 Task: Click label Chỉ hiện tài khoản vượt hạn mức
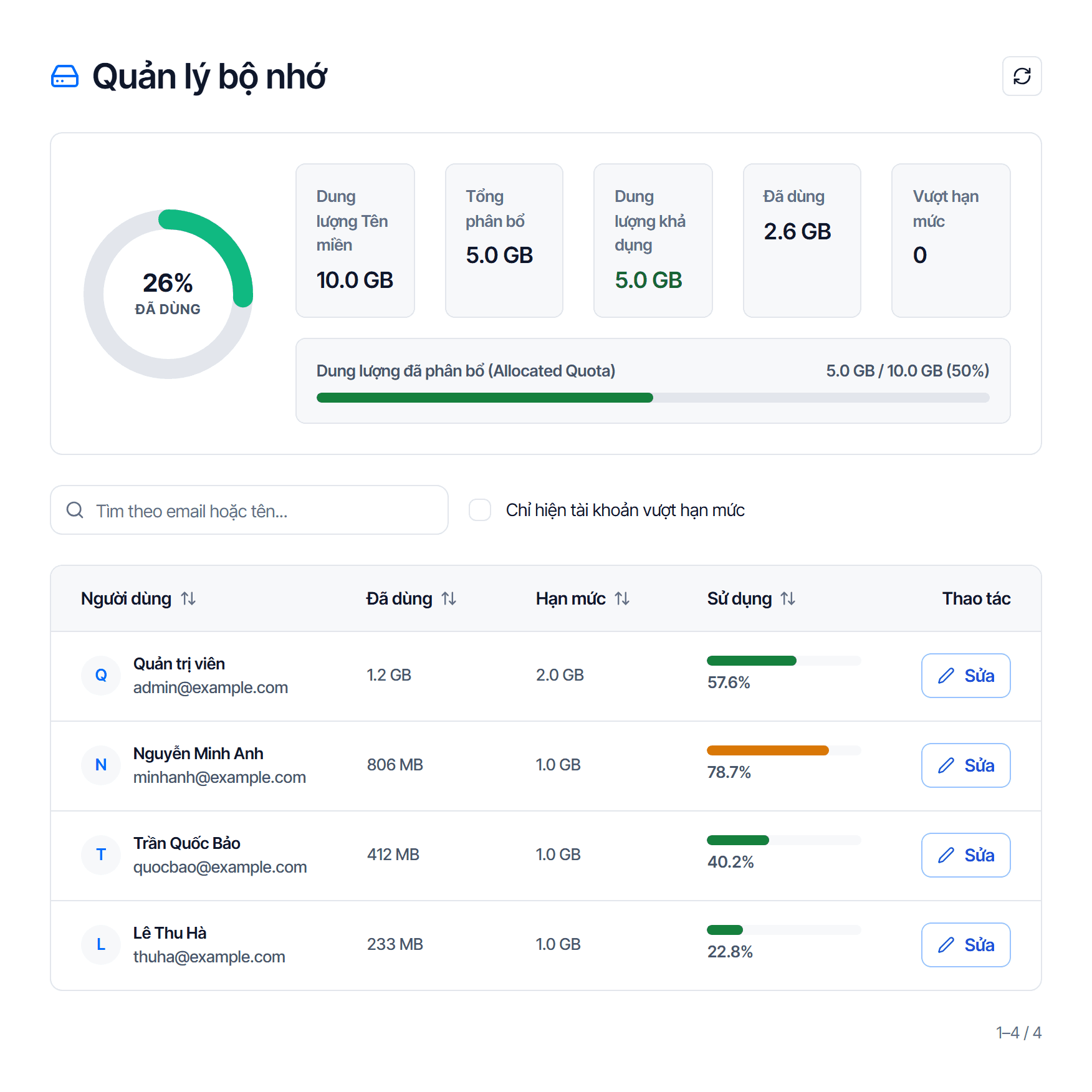coord(625,510)
